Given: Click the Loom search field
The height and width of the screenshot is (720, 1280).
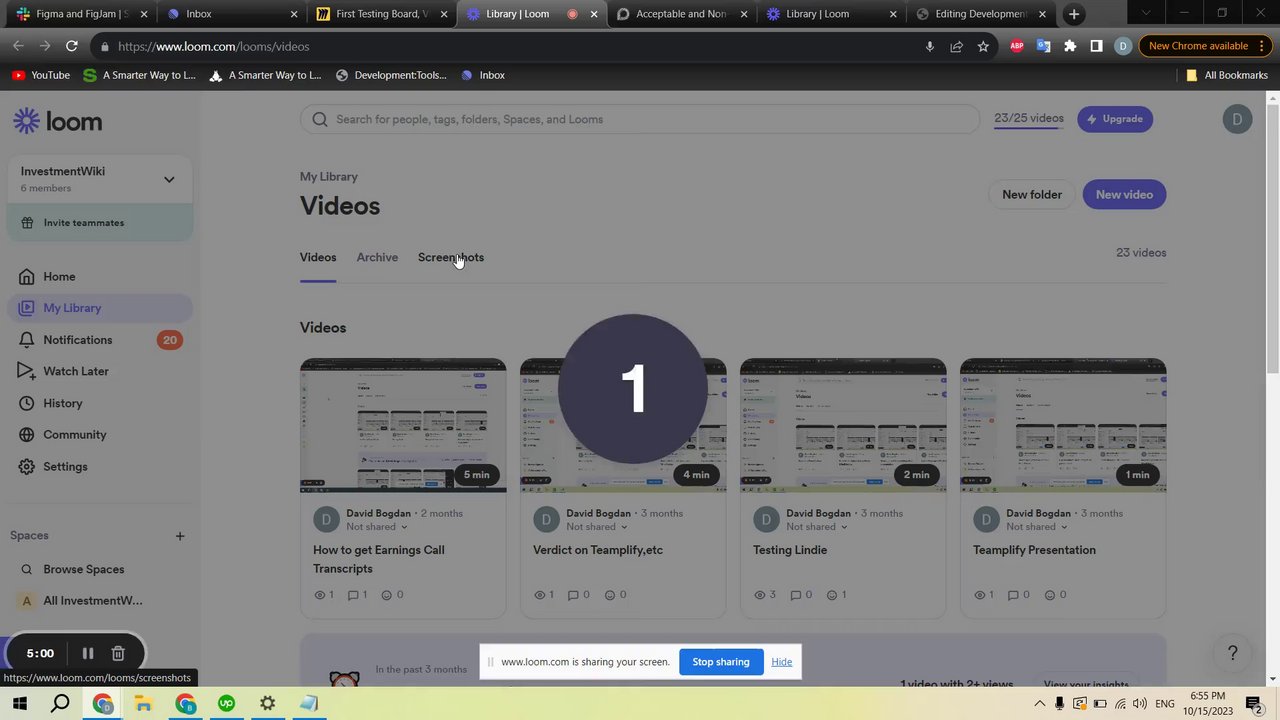Looking at the screenshot, I should [640, 119].
